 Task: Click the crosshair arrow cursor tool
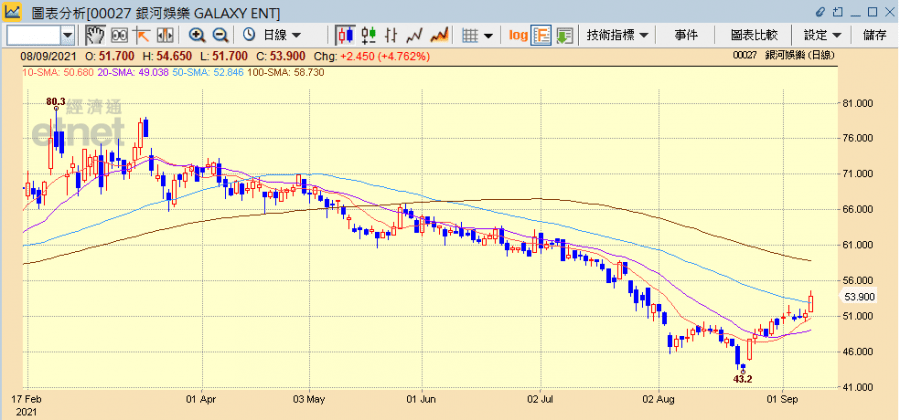point(141,35)
